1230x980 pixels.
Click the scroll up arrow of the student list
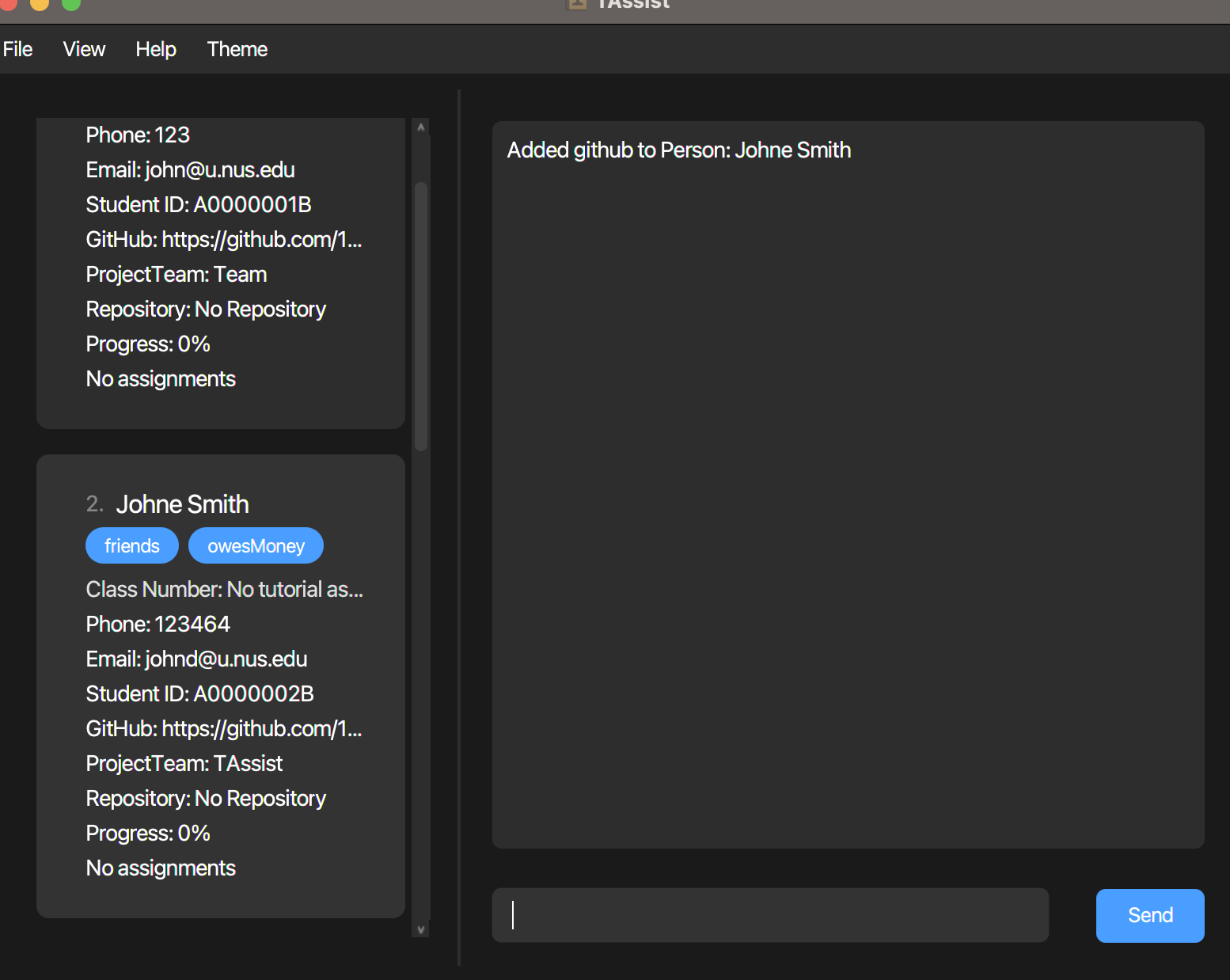coord(421,127)
